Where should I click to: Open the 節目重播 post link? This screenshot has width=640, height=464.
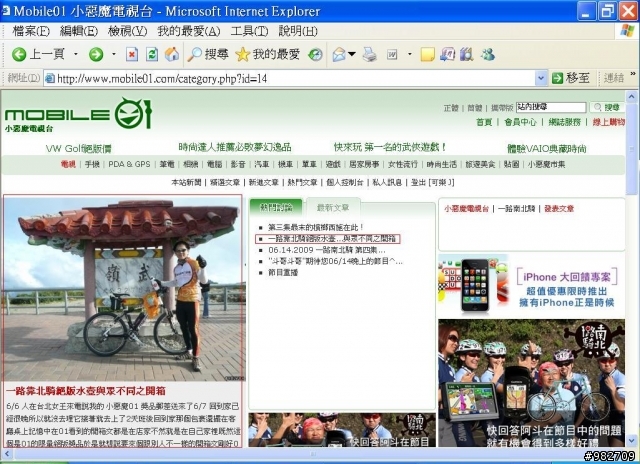click(283, 272)
